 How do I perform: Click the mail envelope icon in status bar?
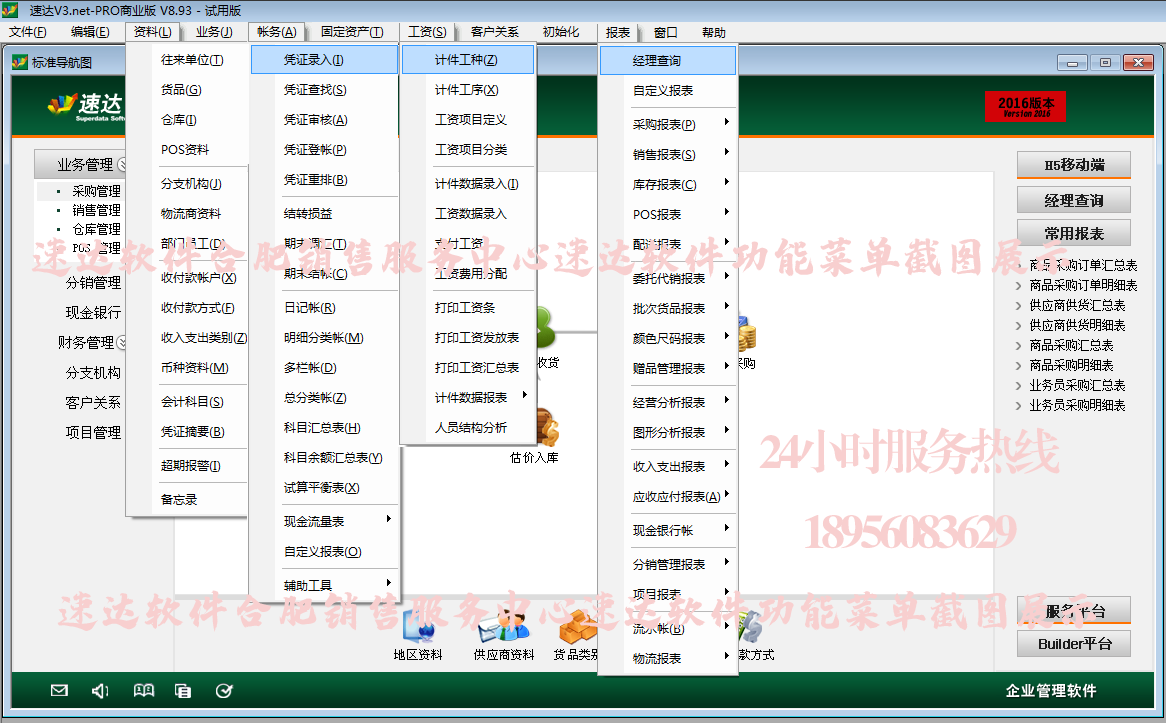[x=59, y=690]
